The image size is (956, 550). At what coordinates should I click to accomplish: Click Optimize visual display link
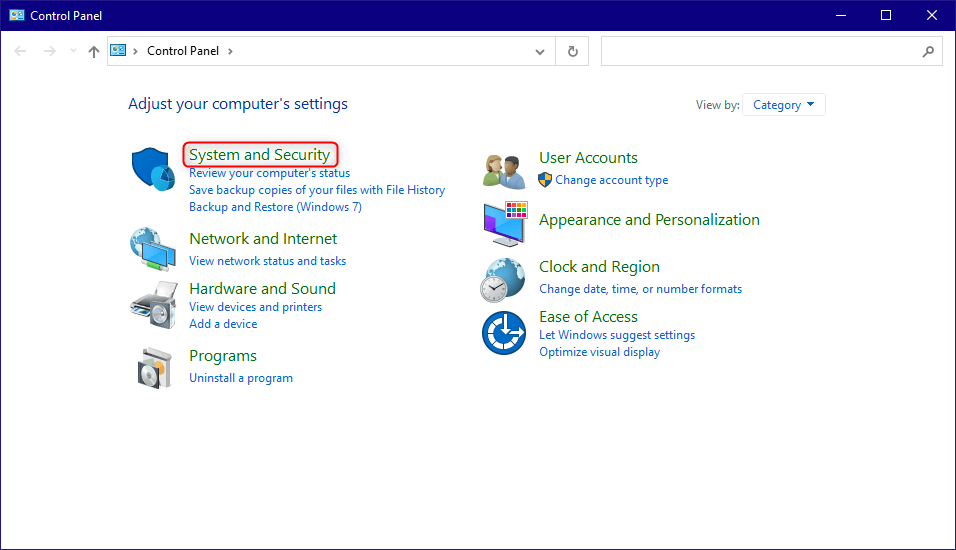[599, 352]
